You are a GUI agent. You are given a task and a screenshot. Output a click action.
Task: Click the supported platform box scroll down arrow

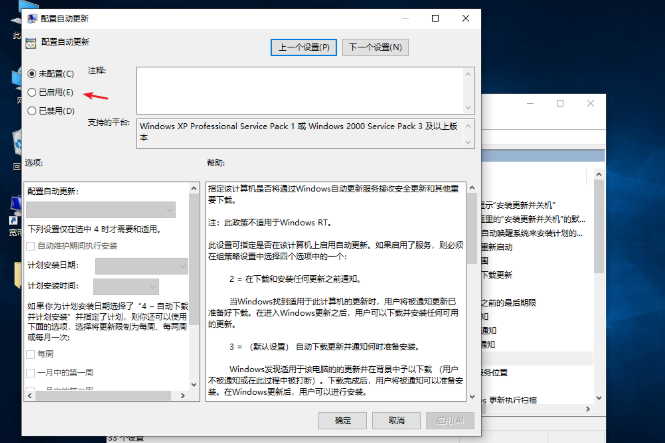(468, 142)
